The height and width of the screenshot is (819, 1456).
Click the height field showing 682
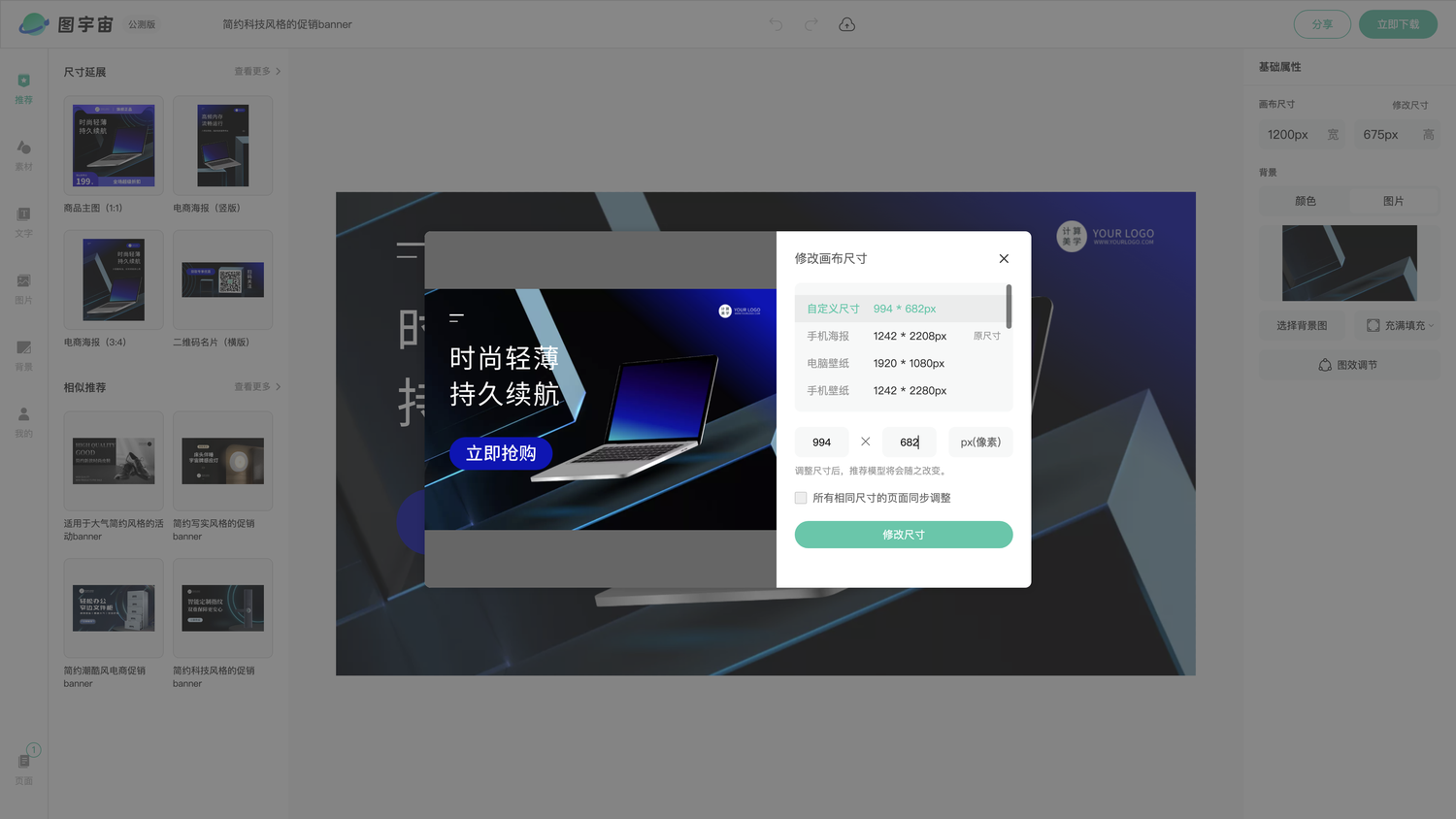[x=910, y=442]
